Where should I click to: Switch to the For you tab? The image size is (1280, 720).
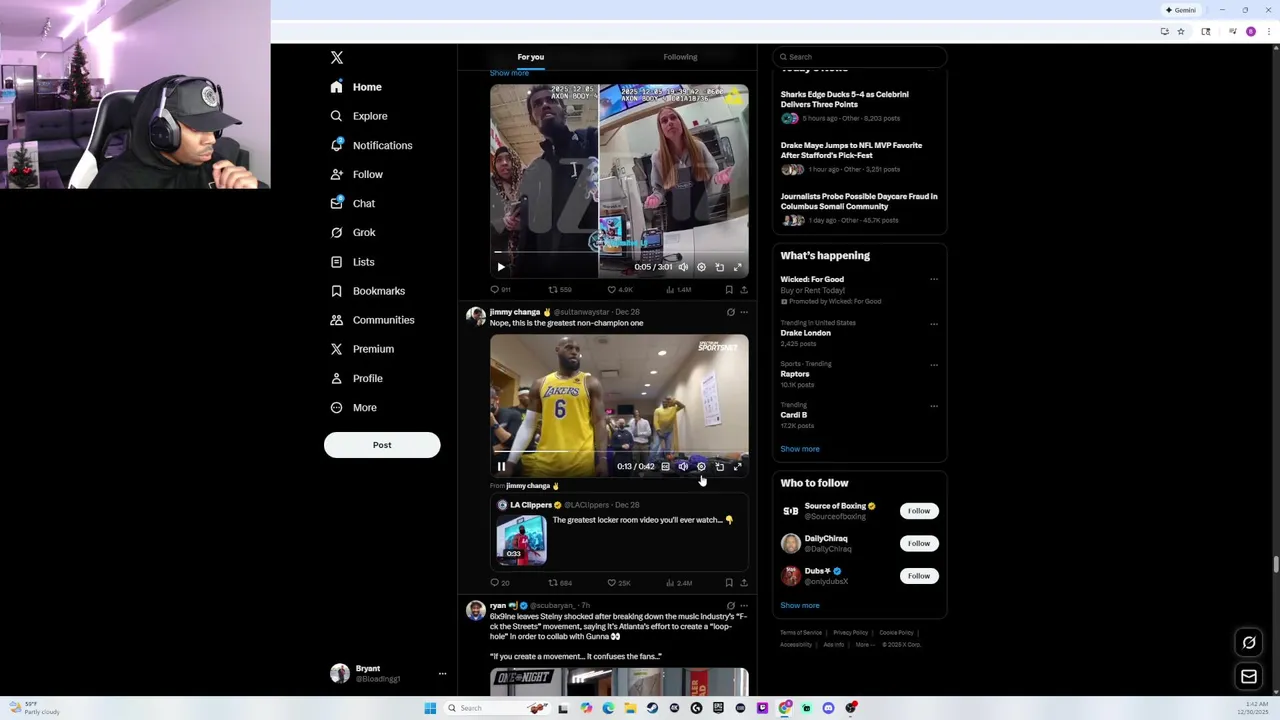[531, 57]
